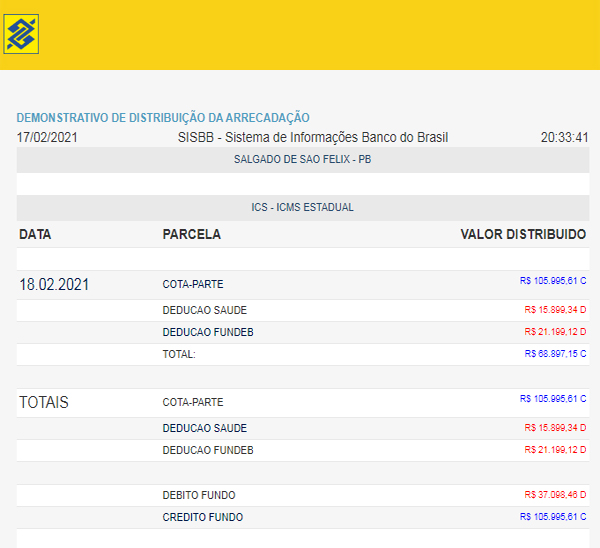The width and height of the screenshot is (600, 548).
Task: Click the R$ 105.995,61 C value beside 18.02.2021
Action: [553, 281]
